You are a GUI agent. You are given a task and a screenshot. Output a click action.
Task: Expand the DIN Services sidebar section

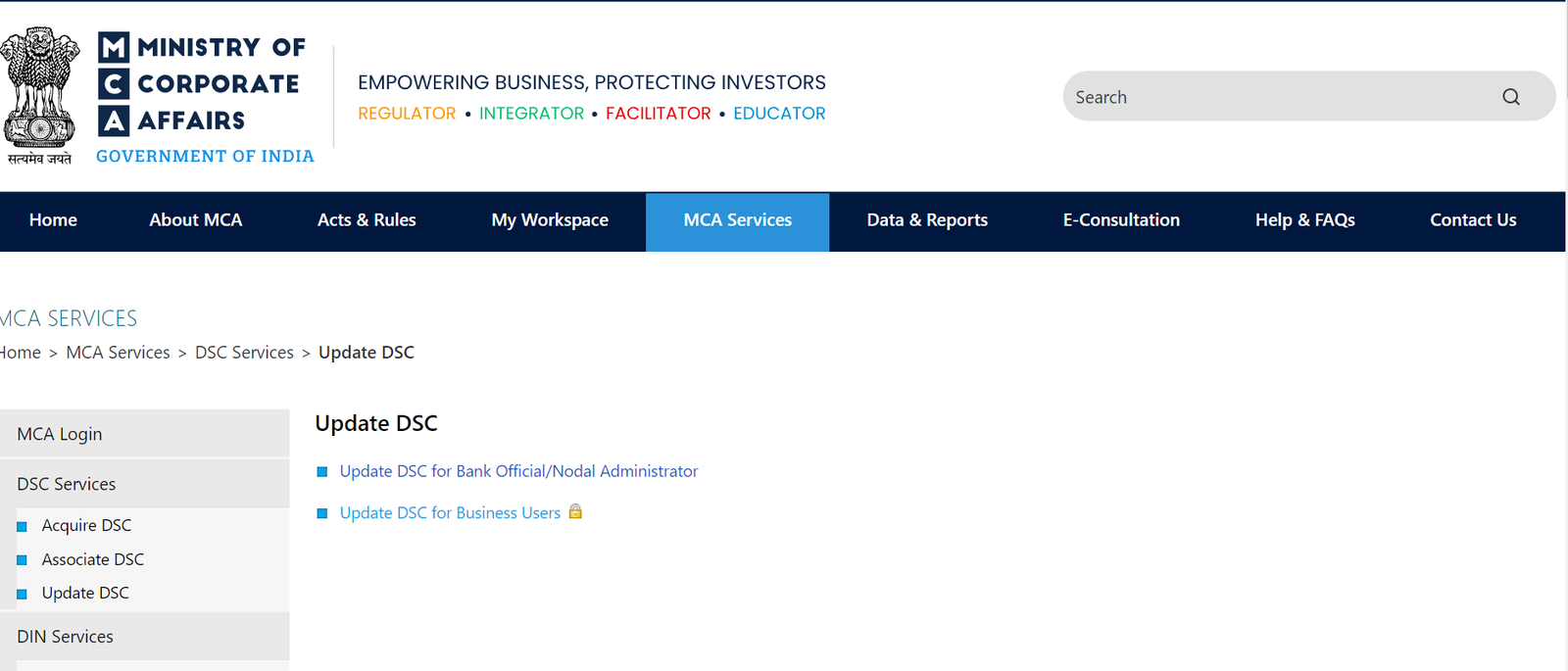coord(145,637)
